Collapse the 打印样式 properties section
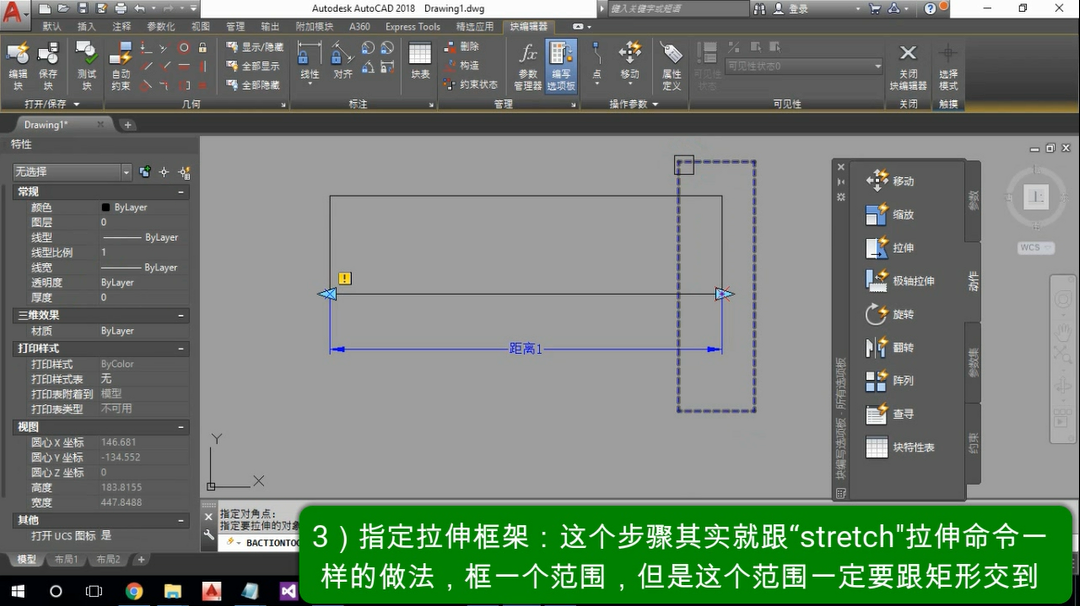 click(181, 348)
